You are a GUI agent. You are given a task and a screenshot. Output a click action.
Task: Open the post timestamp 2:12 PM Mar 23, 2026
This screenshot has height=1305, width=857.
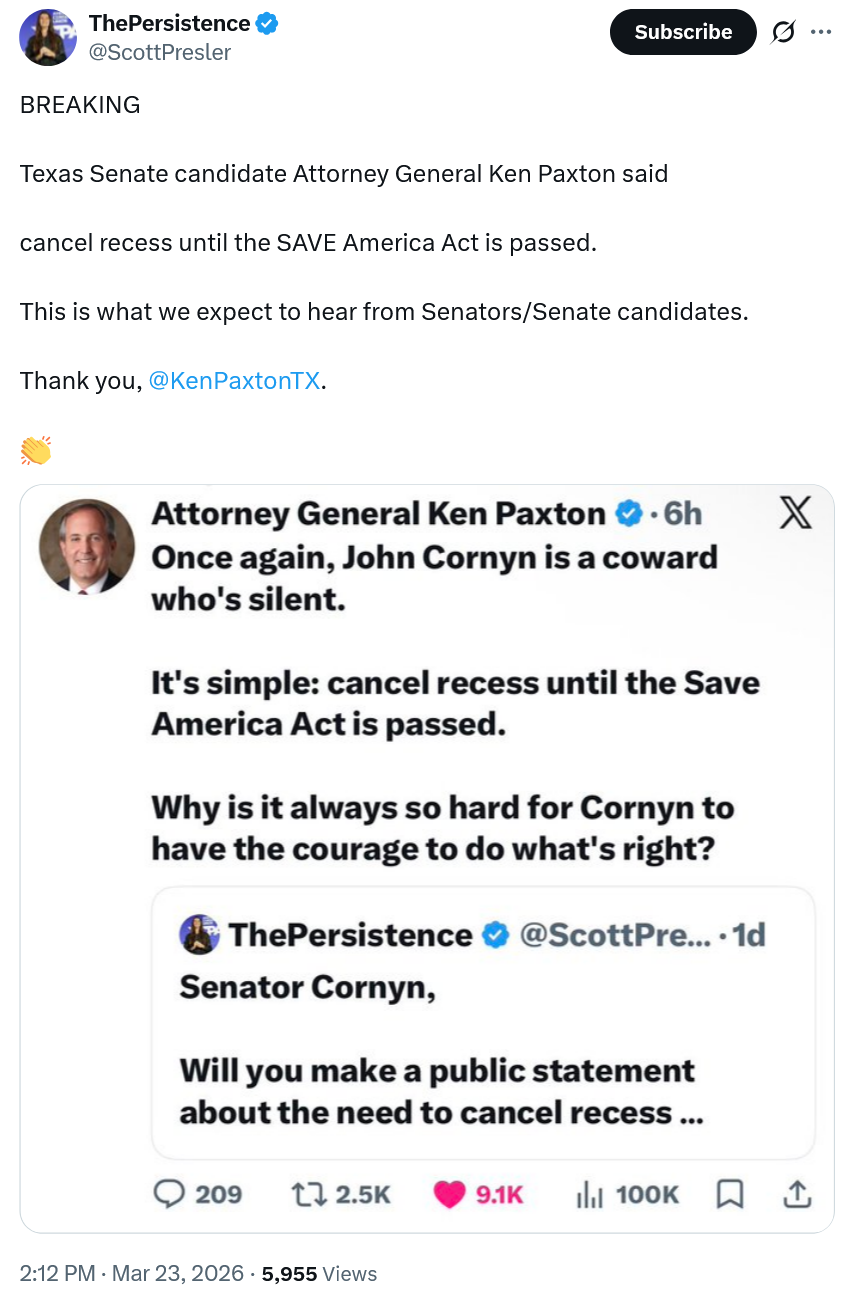pos(132,1273)
